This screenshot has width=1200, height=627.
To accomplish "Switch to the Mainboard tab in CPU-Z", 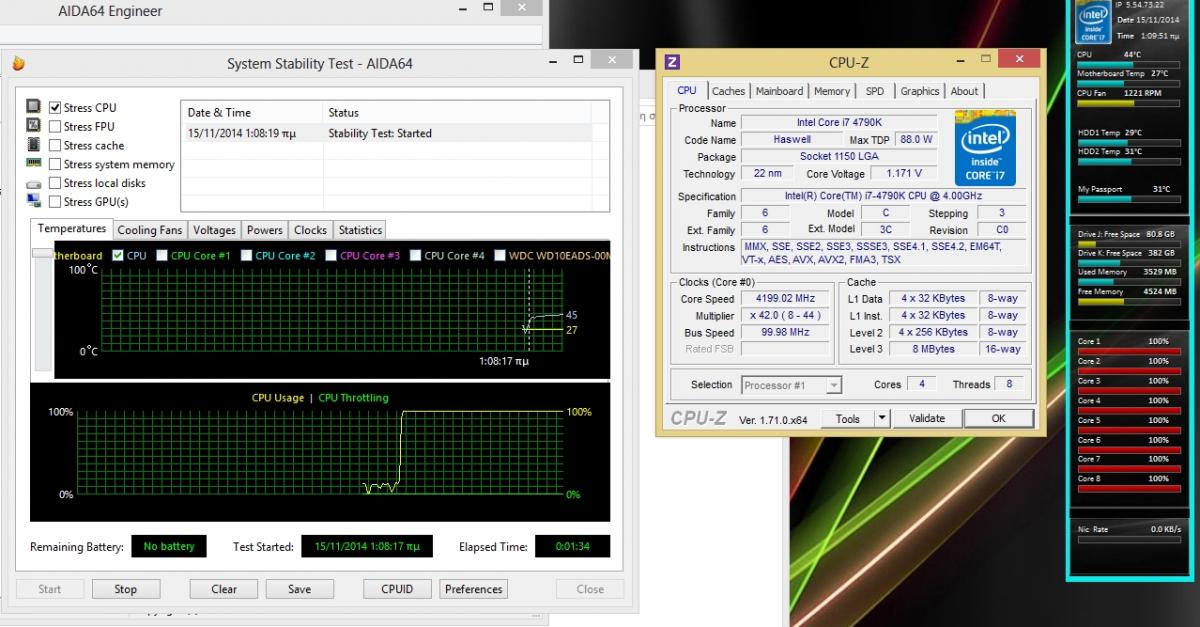I will [779, 91].
